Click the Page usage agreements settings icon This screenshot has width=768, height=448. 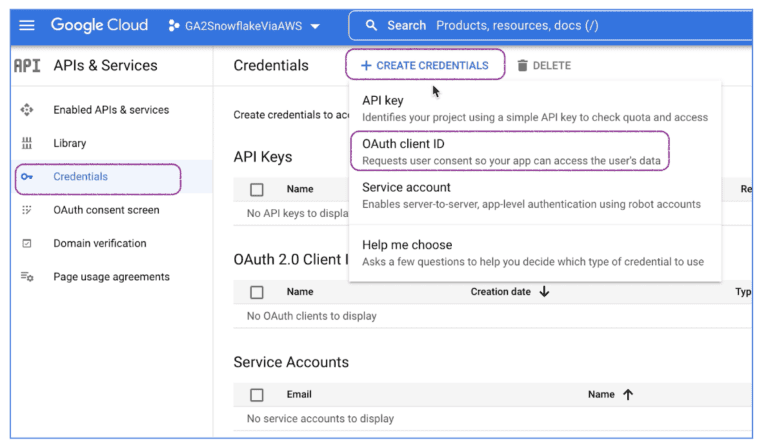pyautogui.click(x=27, y=277)
